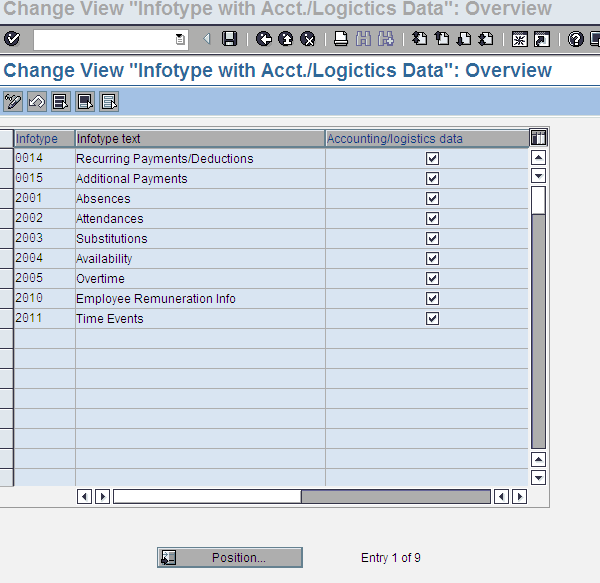Open table configuration settings icon

click(x=538, y=138)
